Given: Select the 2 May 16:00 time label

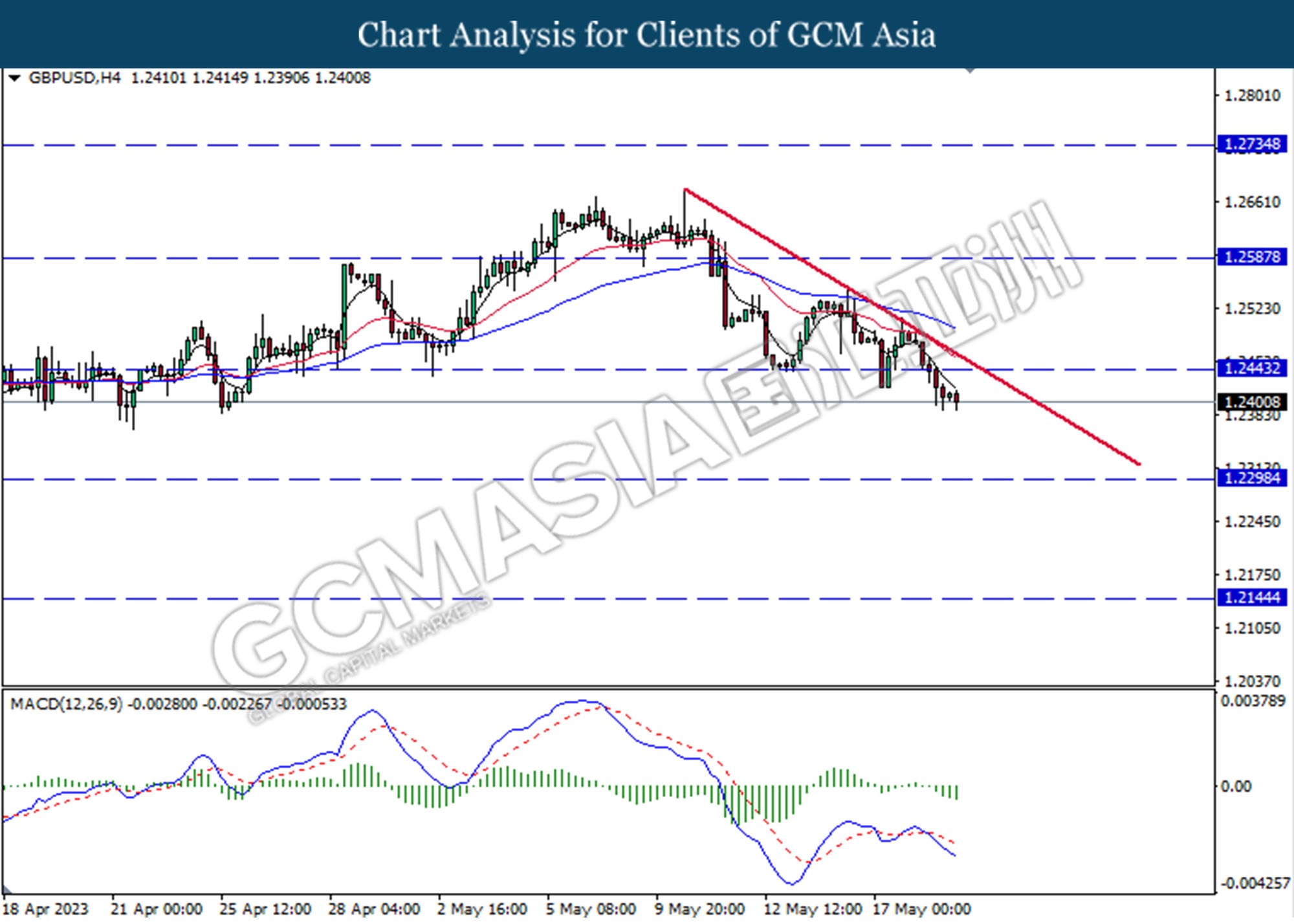Looking at the screenshot, I should click(x=482, y=909).
